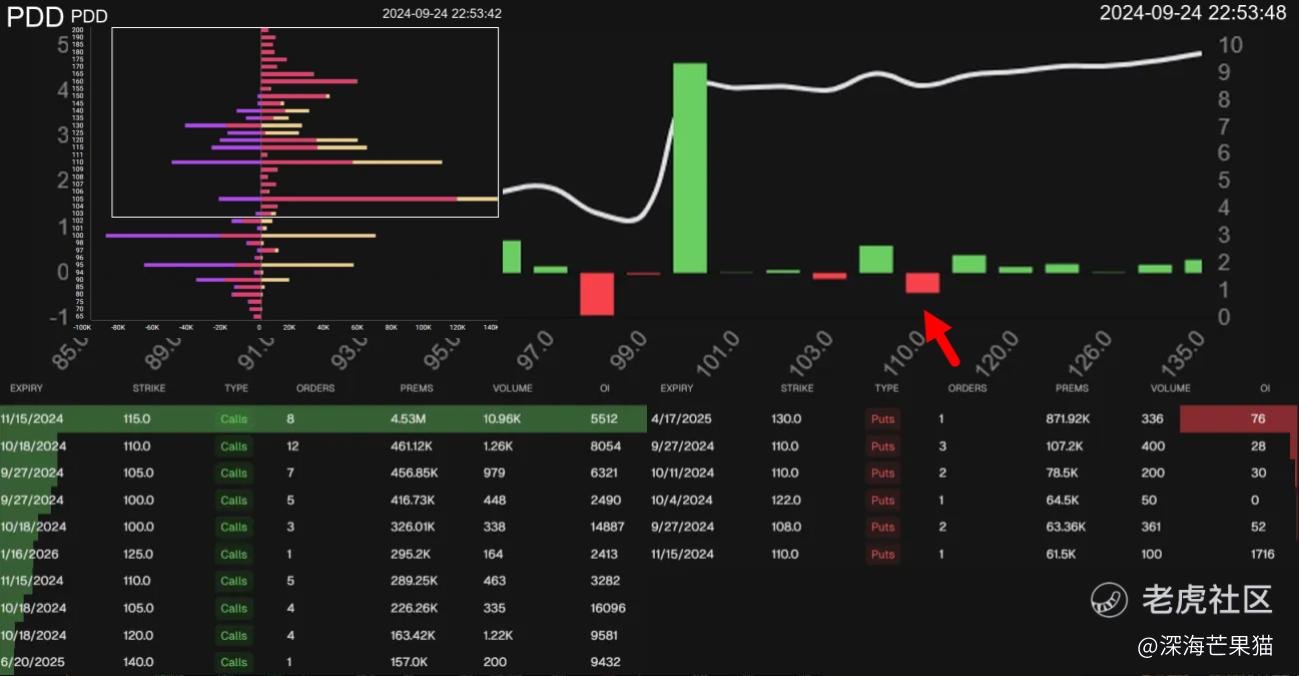This screenshot has width=1299, height=676.
Task: Click the 108.0 strike value
Action: point(787,527)
